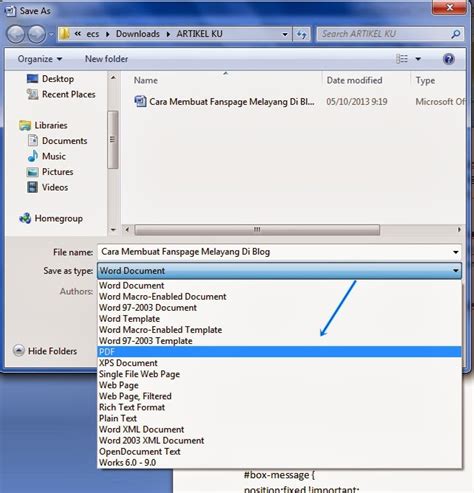Choose Web Page, Filtered option
Image resolution: width=474 pixels, height=493 pixels.
[x=279, y=396]
